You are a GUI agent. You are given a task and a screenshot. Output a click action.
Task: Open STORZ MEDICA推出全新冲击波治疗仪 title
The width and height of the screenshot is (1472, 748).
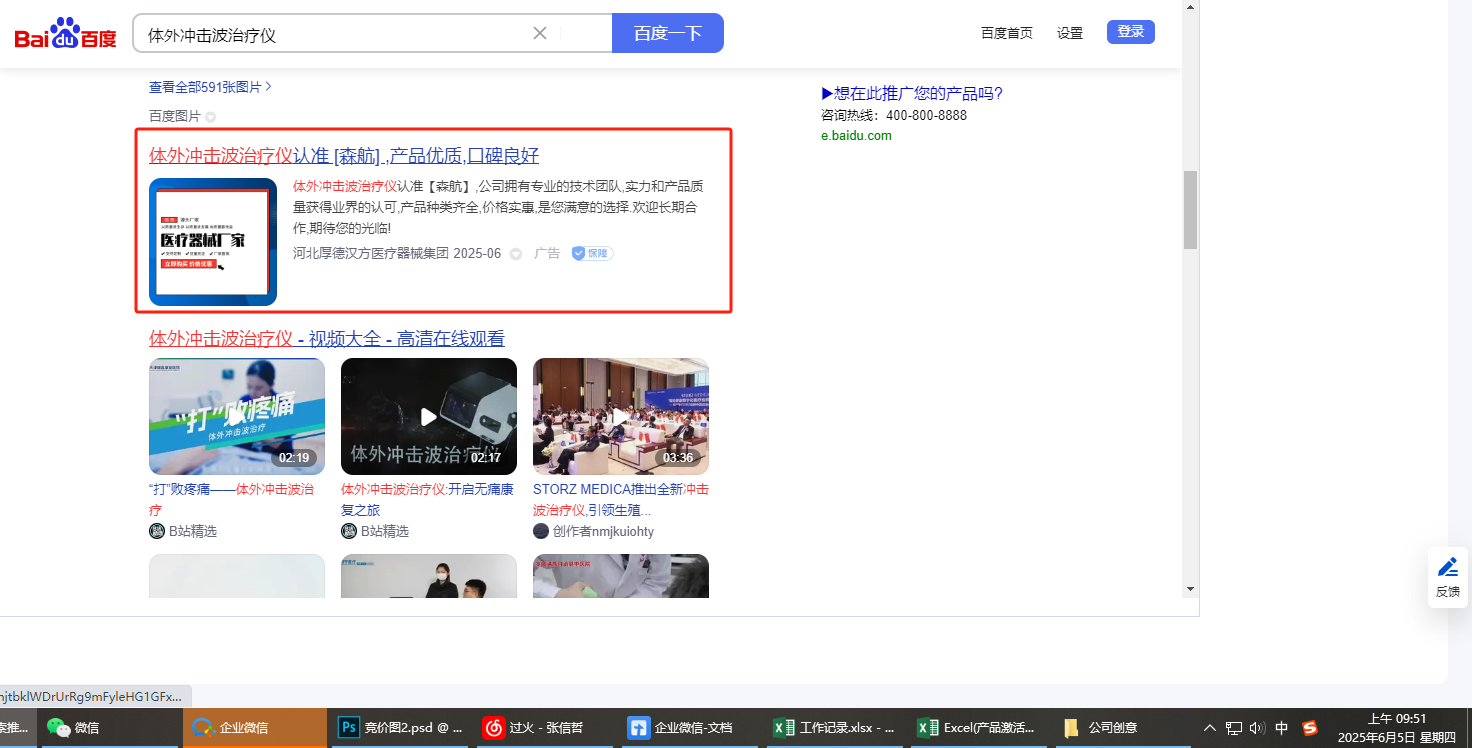(621, 499)
